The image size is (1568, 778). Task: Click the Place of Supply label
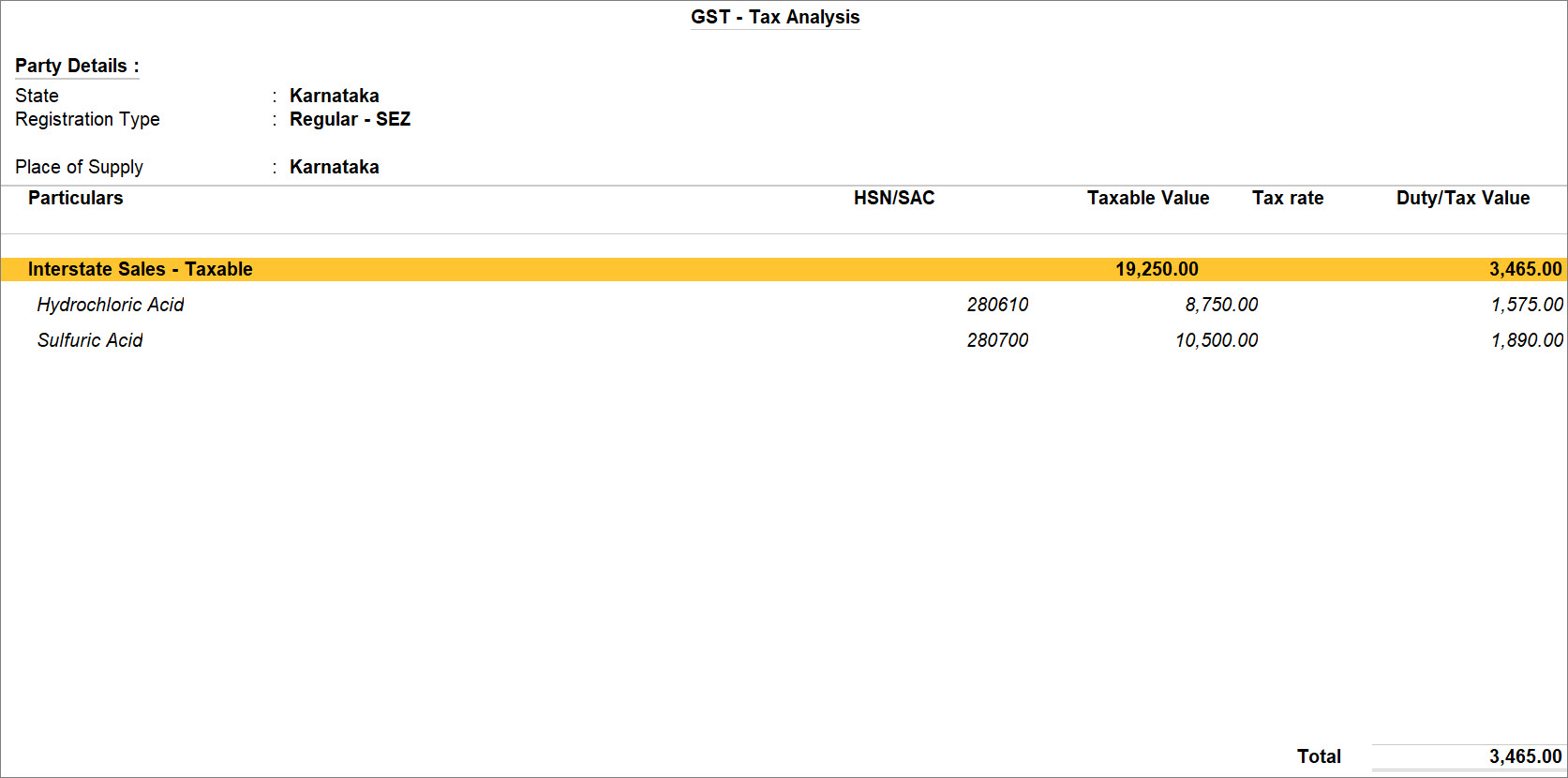[x=79, y=167]
